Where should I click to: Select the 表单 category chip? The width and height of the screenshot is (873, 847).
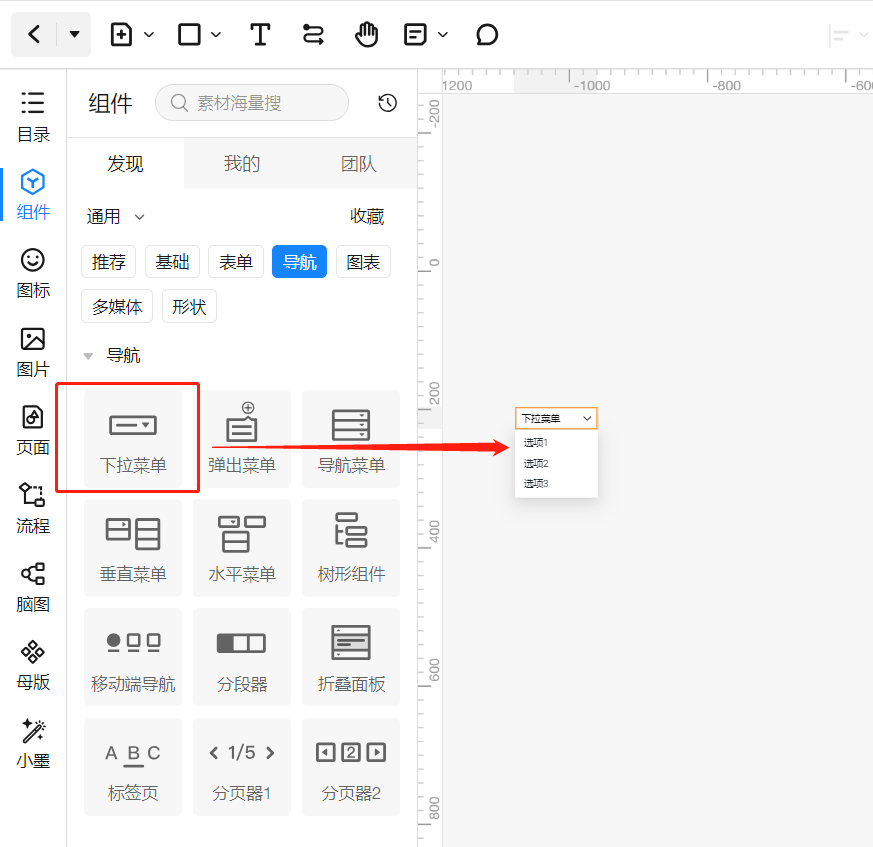236,262
